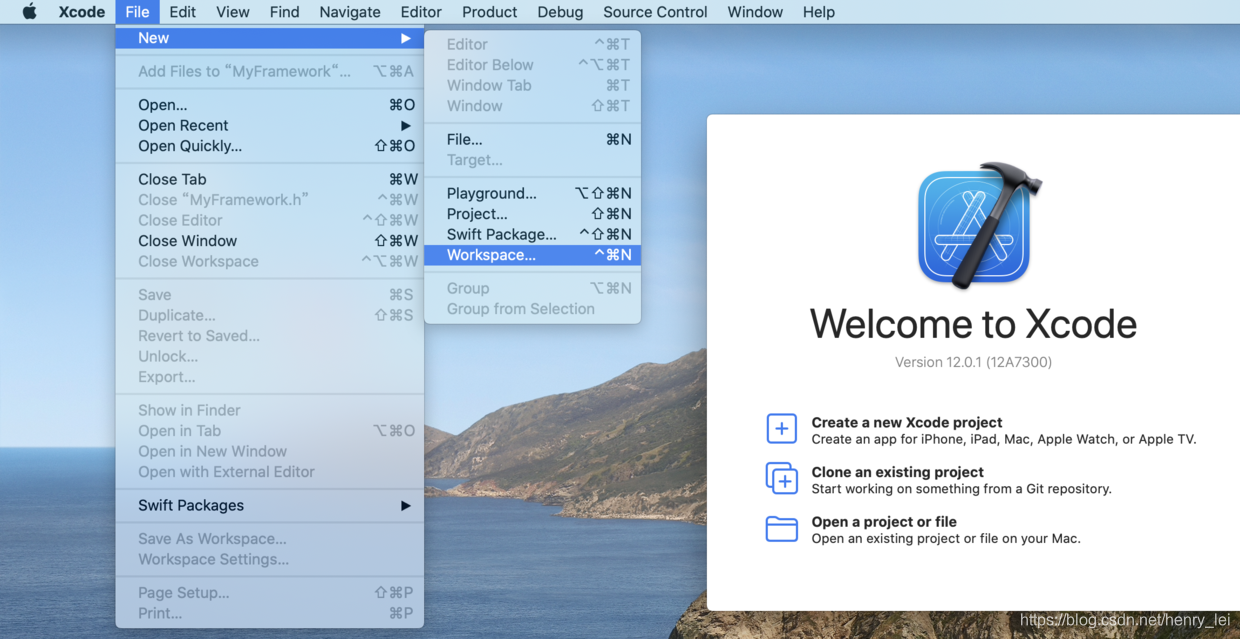1240x639 pixels.
Task: Select Workspace... in New submenu
Action: click(x=532, y=255)
